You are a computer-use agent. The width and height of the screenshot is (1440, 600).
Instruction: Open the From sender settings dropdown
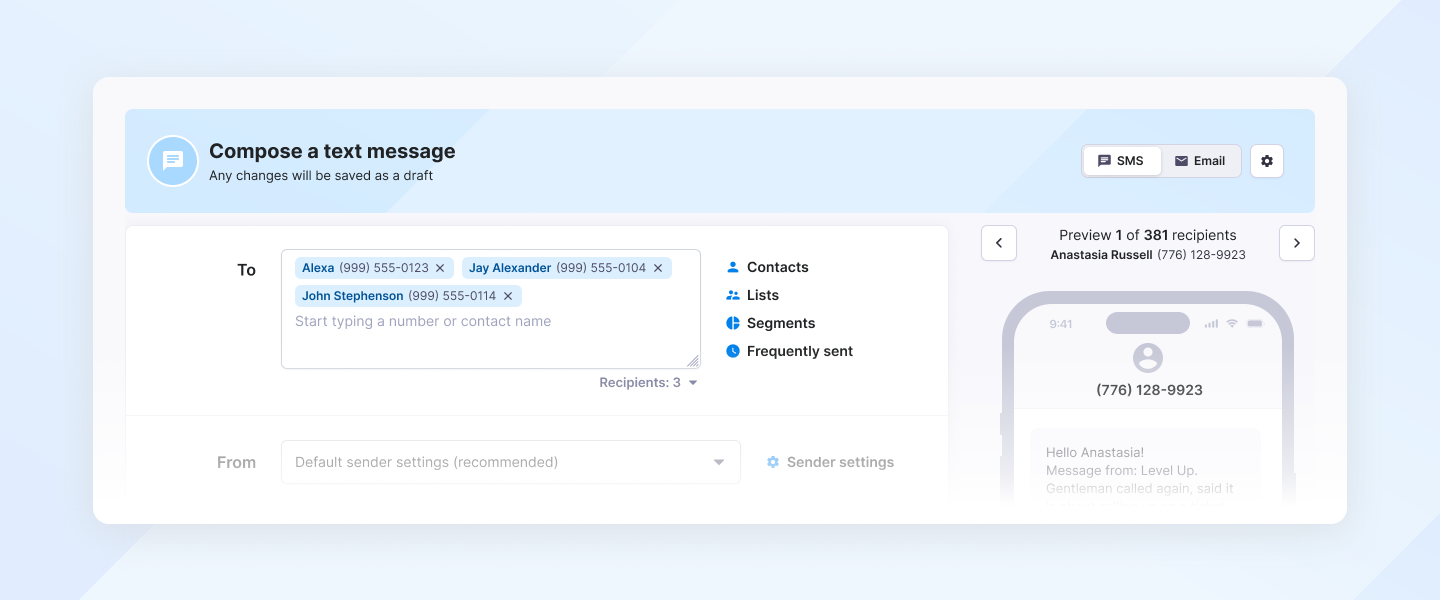tap(510, 462)
